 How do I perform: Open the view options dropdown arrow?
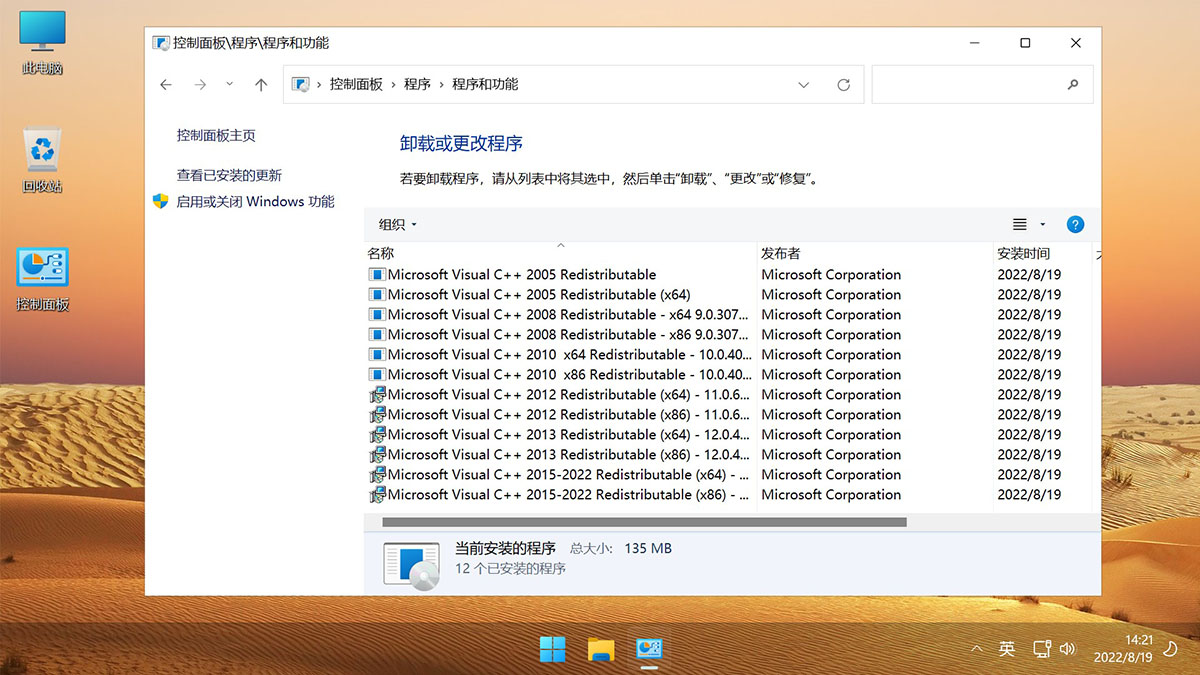tap(1042, 224)
